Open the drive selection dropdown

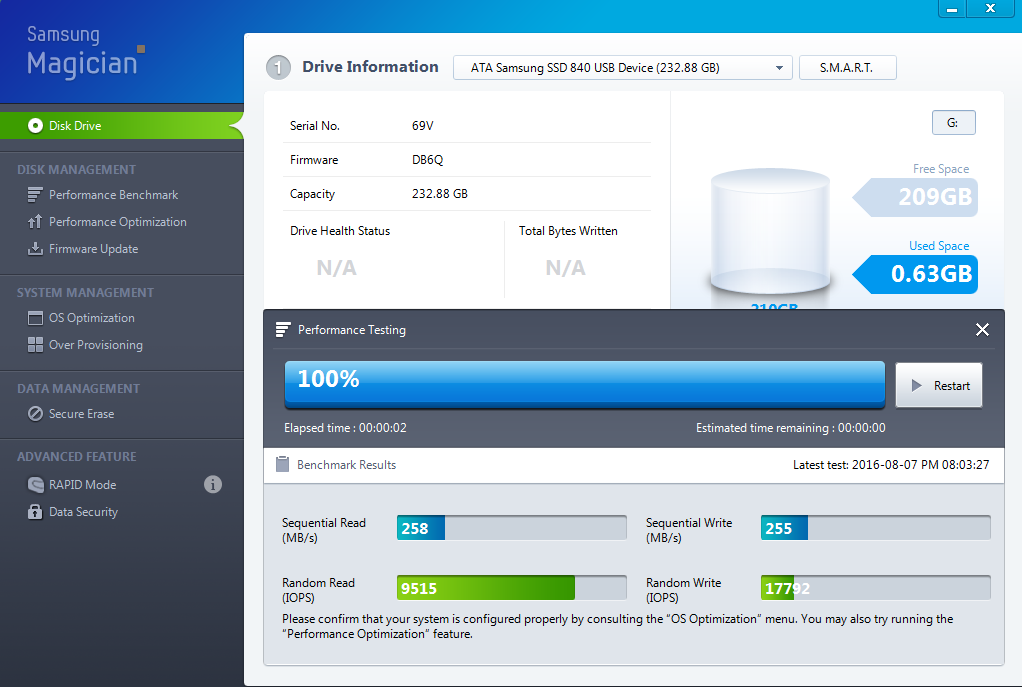click(x=622, y=68)
